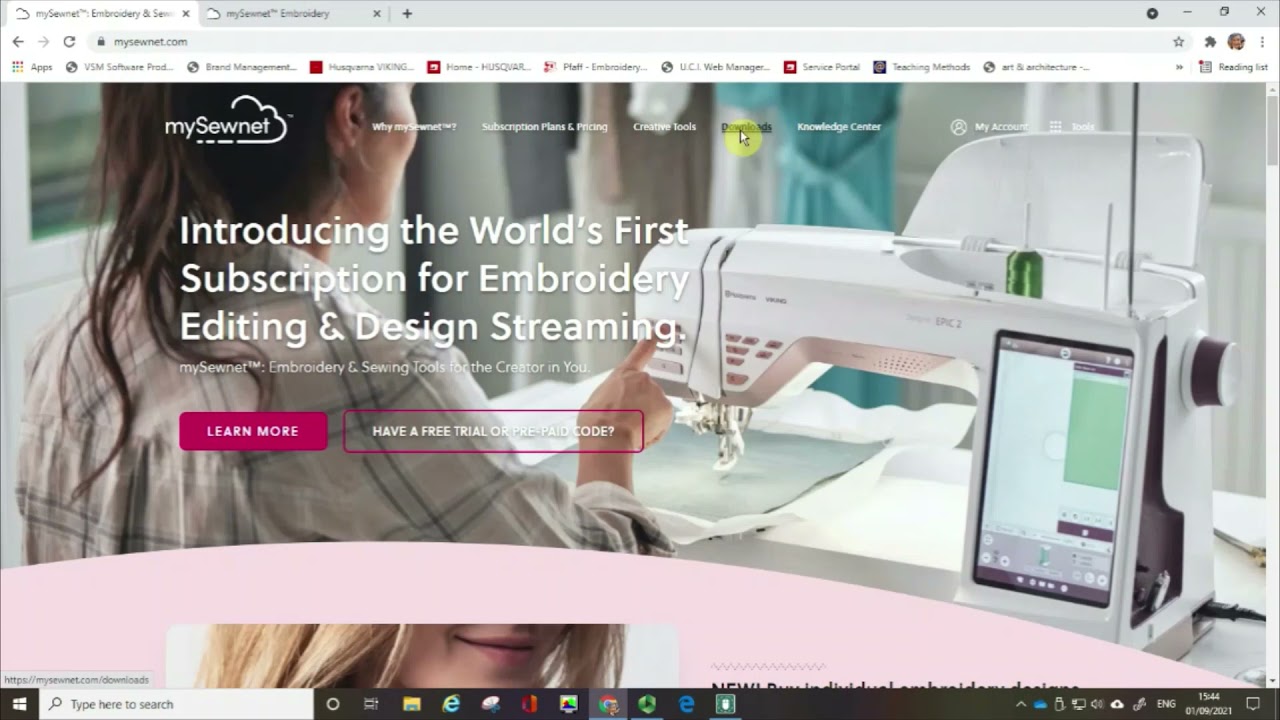1280x720 pixels.
Task: Go back to the previous page
Action: 18,41
